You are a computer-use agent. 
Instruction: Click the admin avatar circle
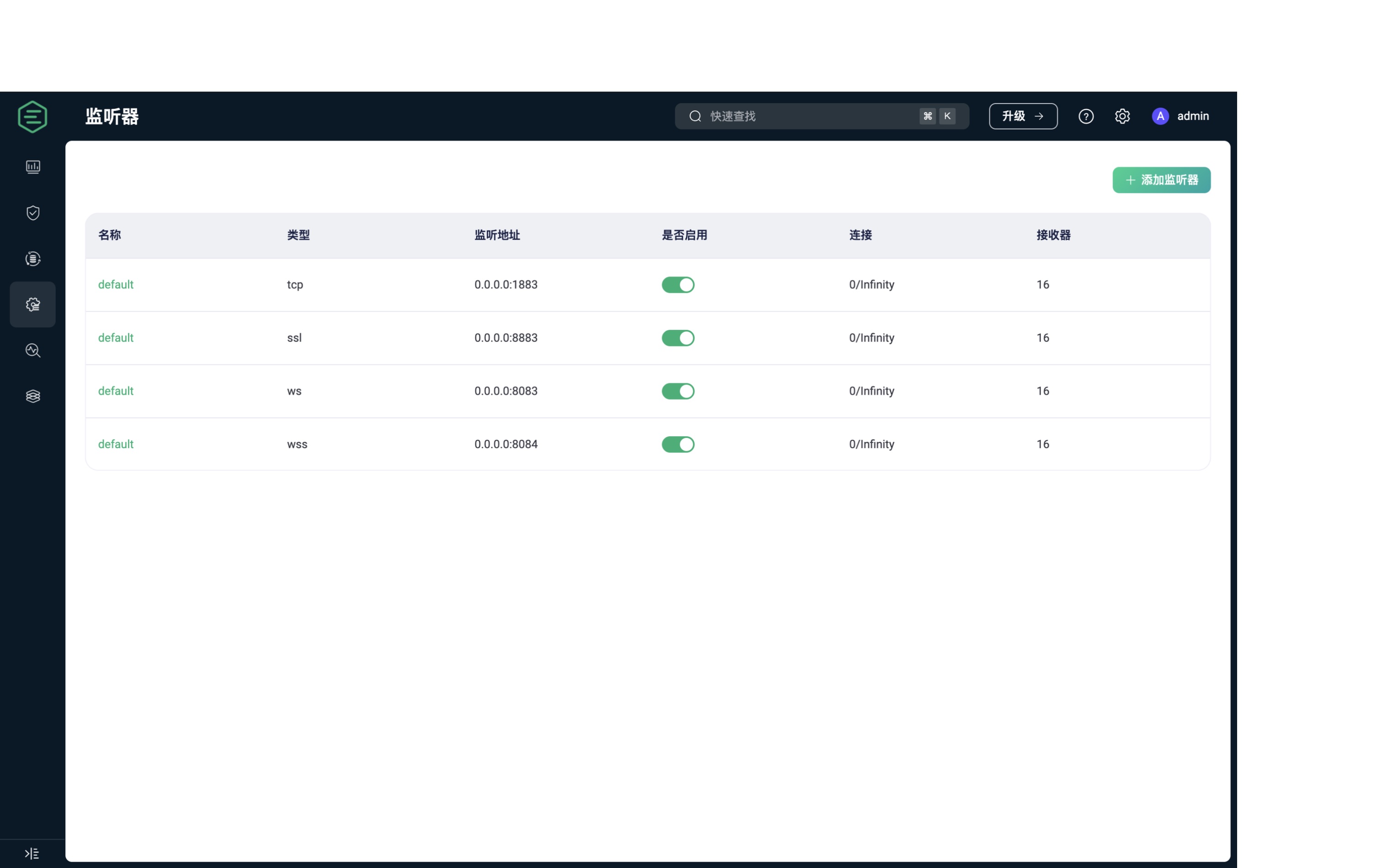point(1160,117)
